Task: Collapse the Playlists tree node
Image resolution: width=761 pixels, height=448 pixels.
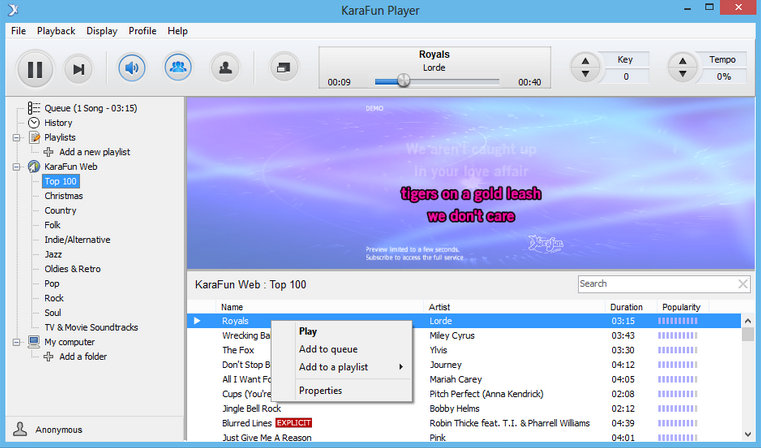Action: point(17,138)
